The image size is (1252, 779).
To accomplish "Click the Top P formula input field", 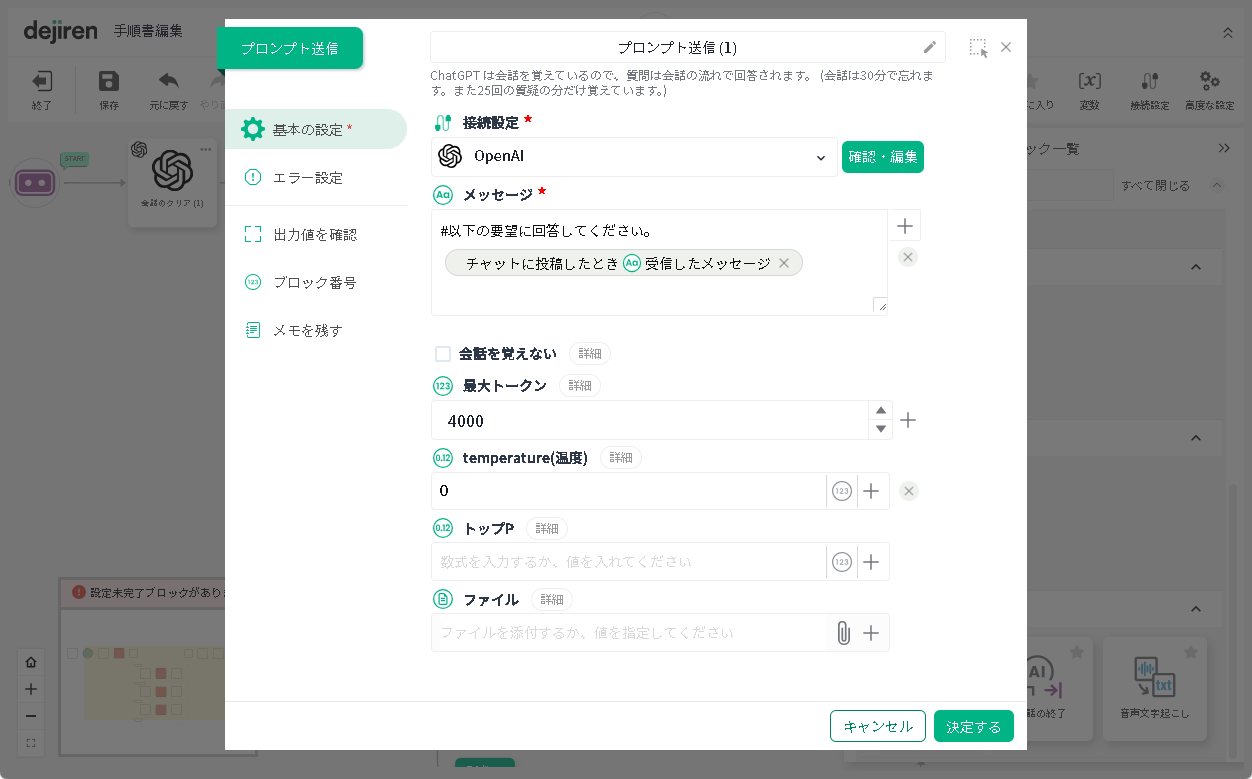I will click(628, 562).
